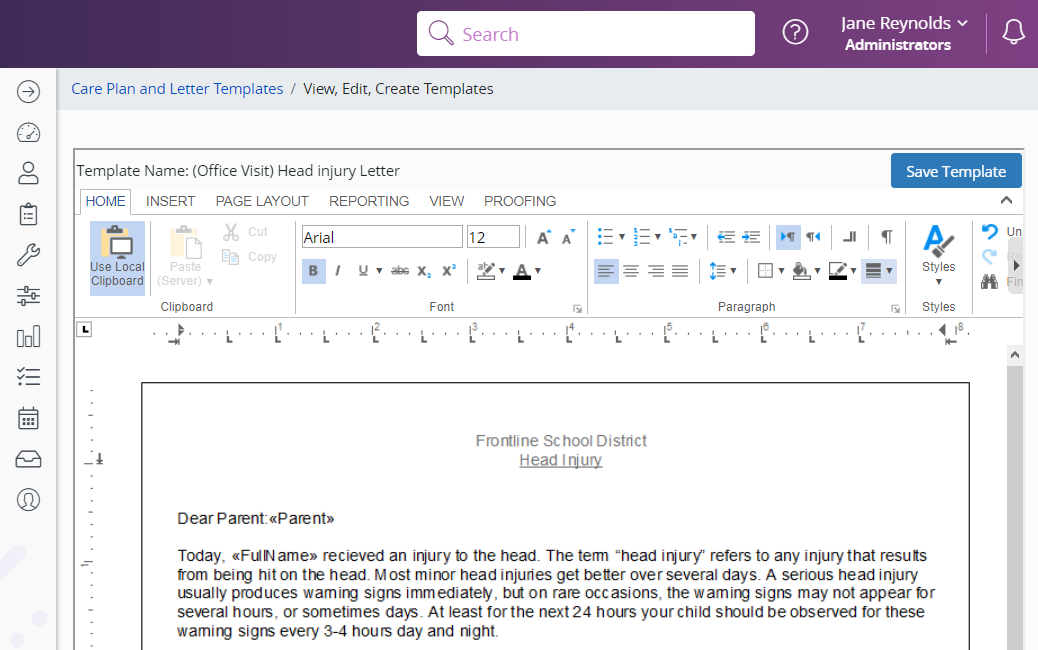Enable italic formatting
Viewport: 1038px width, 650px height.
point(340,271)
